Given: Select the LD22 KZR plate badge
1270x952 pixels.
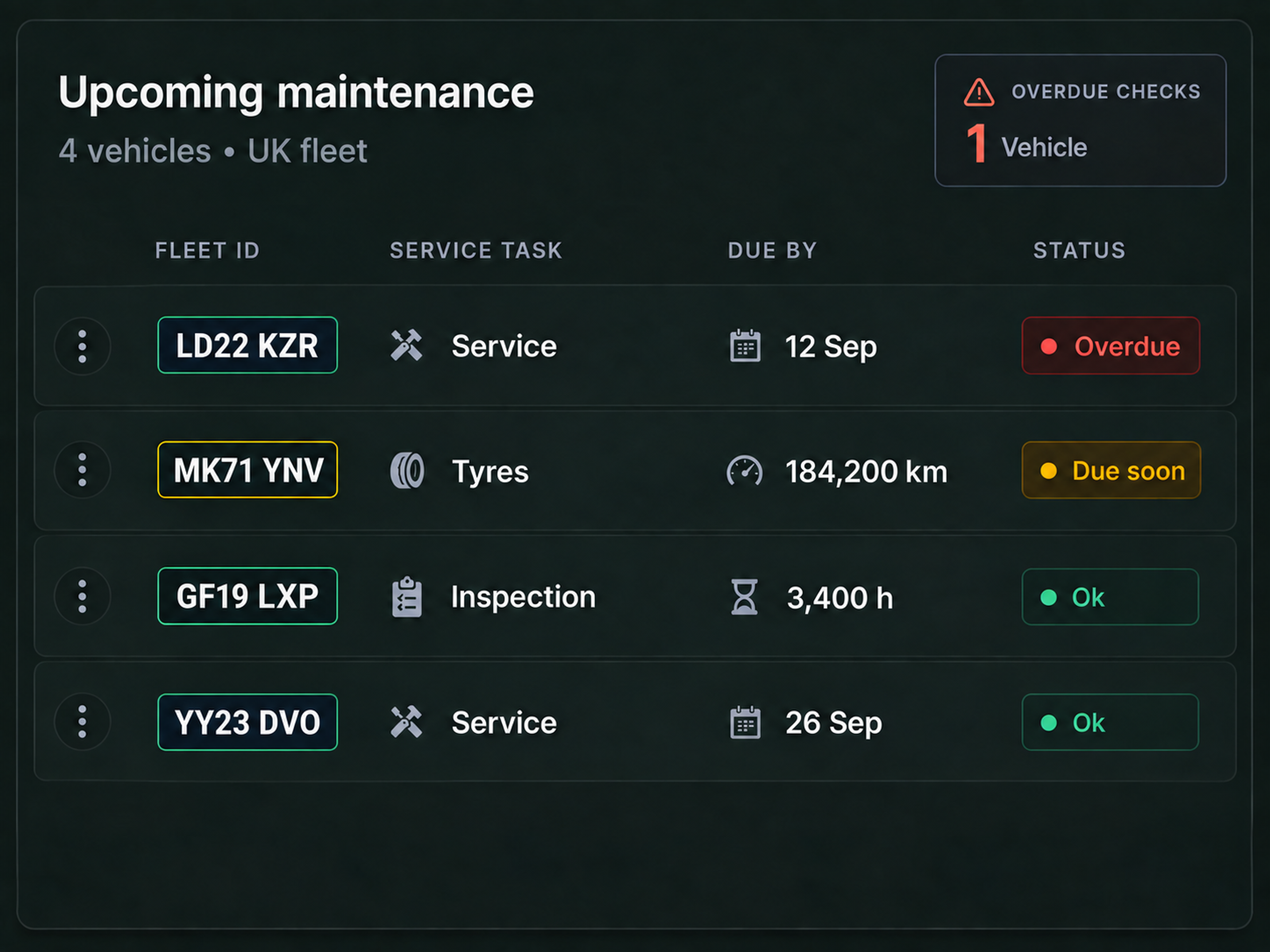Looking at the screenshot, I should pos(247,345).
